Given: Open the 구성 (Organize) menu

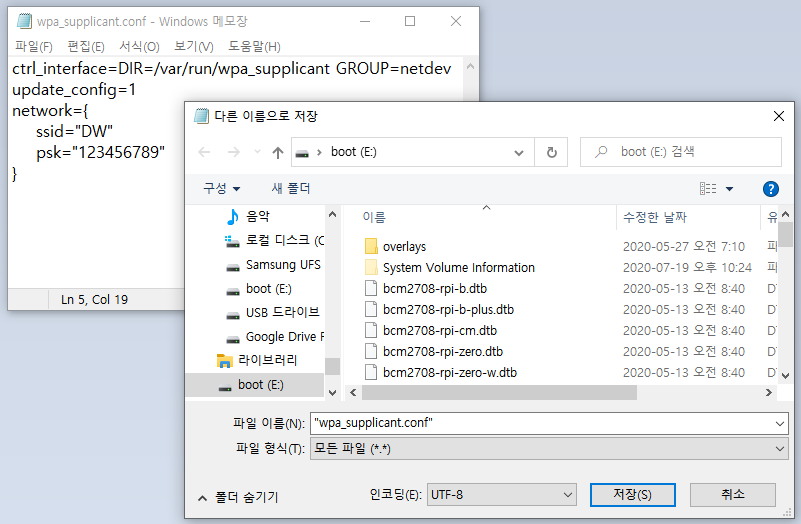Looking at the screenshot, I should click(222, 188).
